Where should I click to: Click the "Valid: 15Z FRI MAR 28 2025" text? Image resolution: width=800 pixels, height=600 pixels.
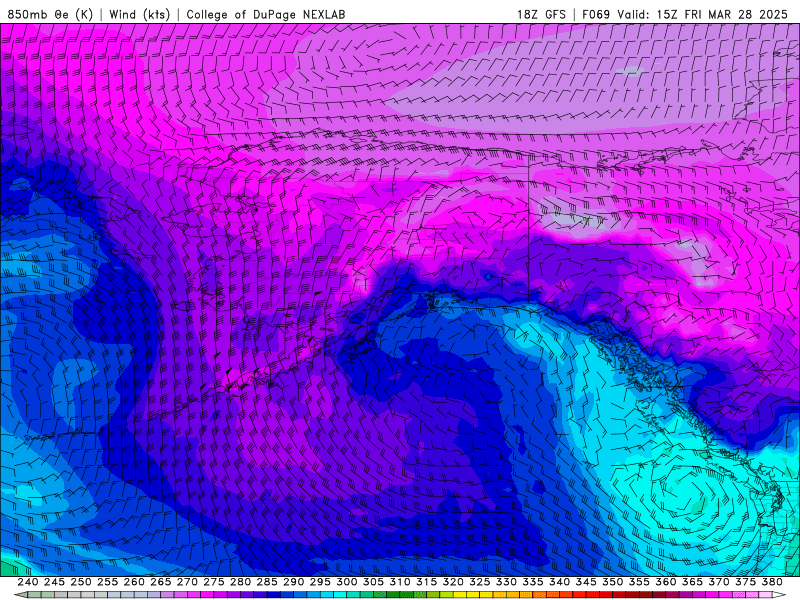(703, 14)
